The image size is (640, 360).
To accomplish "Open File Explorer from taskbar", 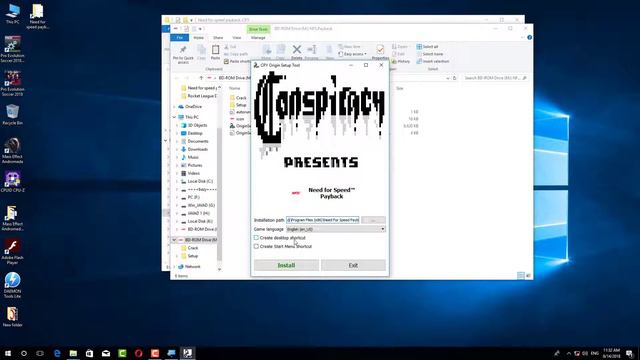I will click(x=73, y=353).
